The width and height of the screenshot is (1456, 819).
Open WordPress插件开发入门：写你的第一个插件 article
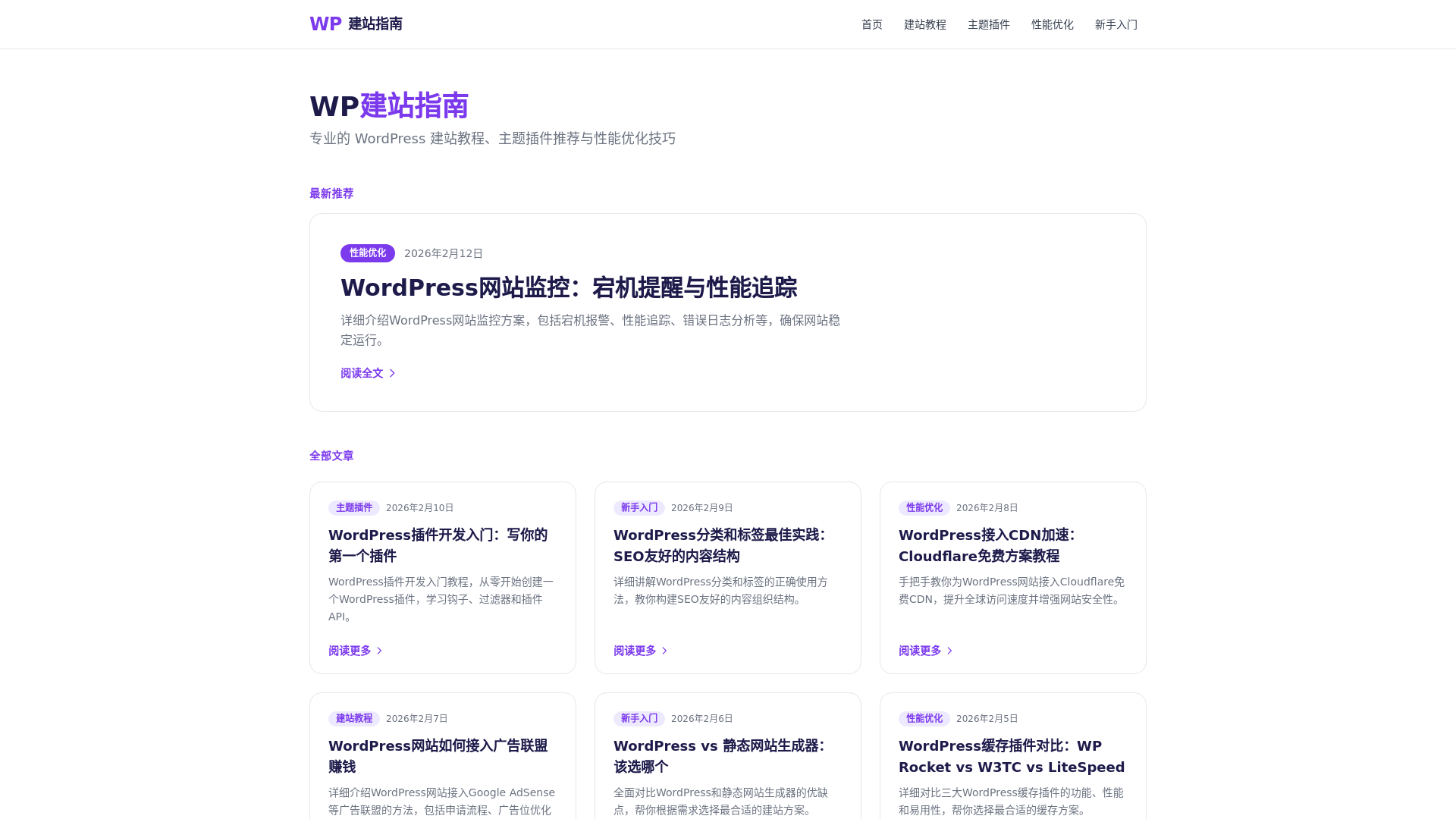coord(438,545)
